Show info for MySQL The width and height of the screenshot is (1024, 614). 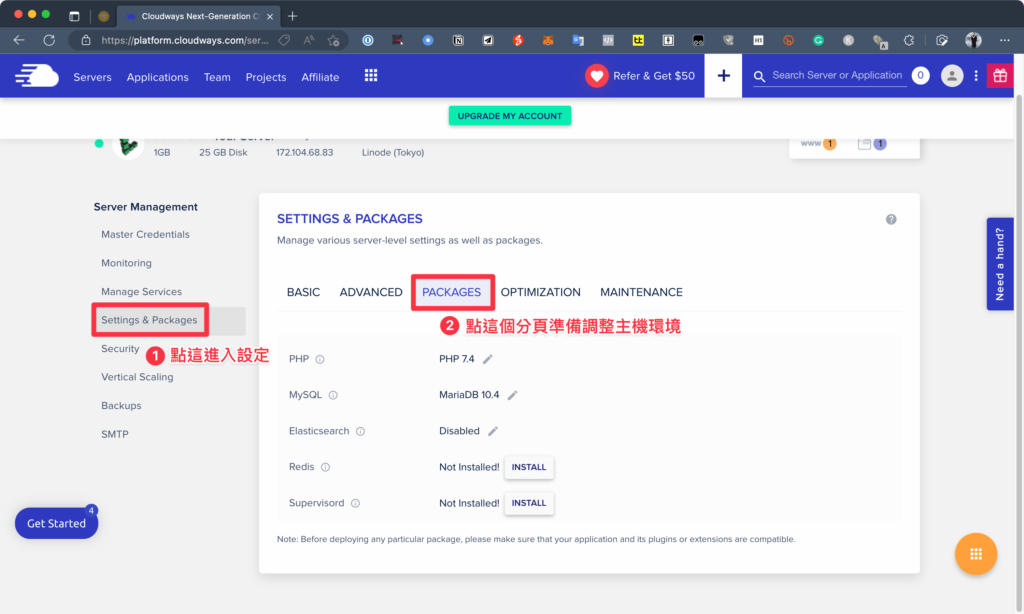pyautogui.click(x=333, y=395)
